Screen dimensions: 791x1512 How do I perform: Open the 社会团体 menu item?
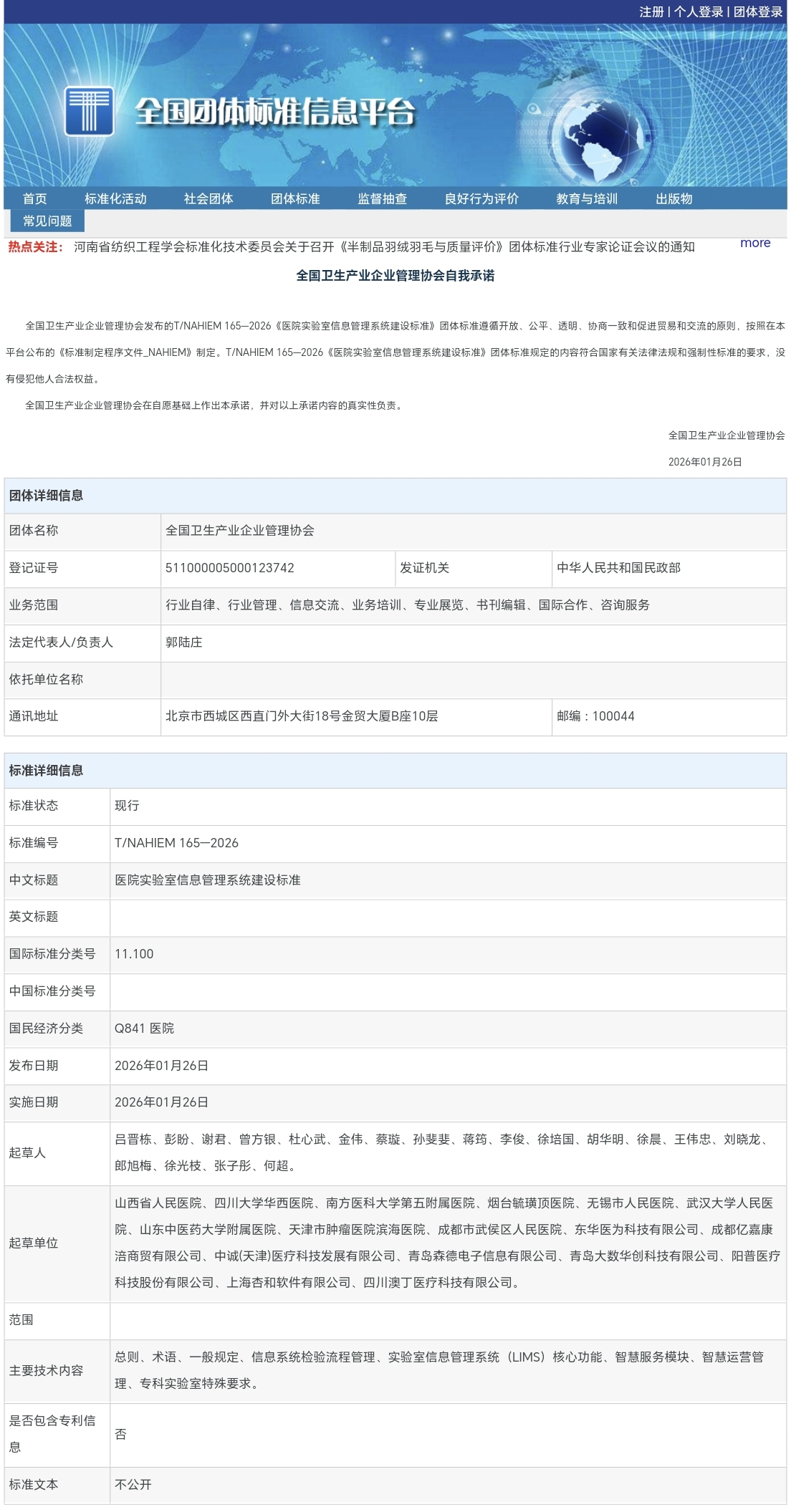208,198
